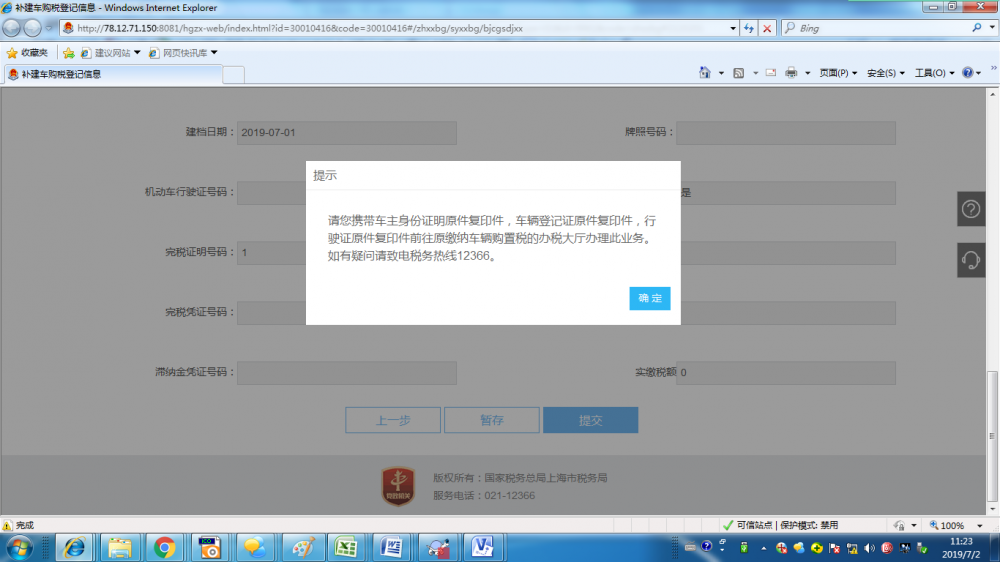Click the search magnifier icon
The width and height of the screenshot is (1000, 562).
click(x=977, y=27)
